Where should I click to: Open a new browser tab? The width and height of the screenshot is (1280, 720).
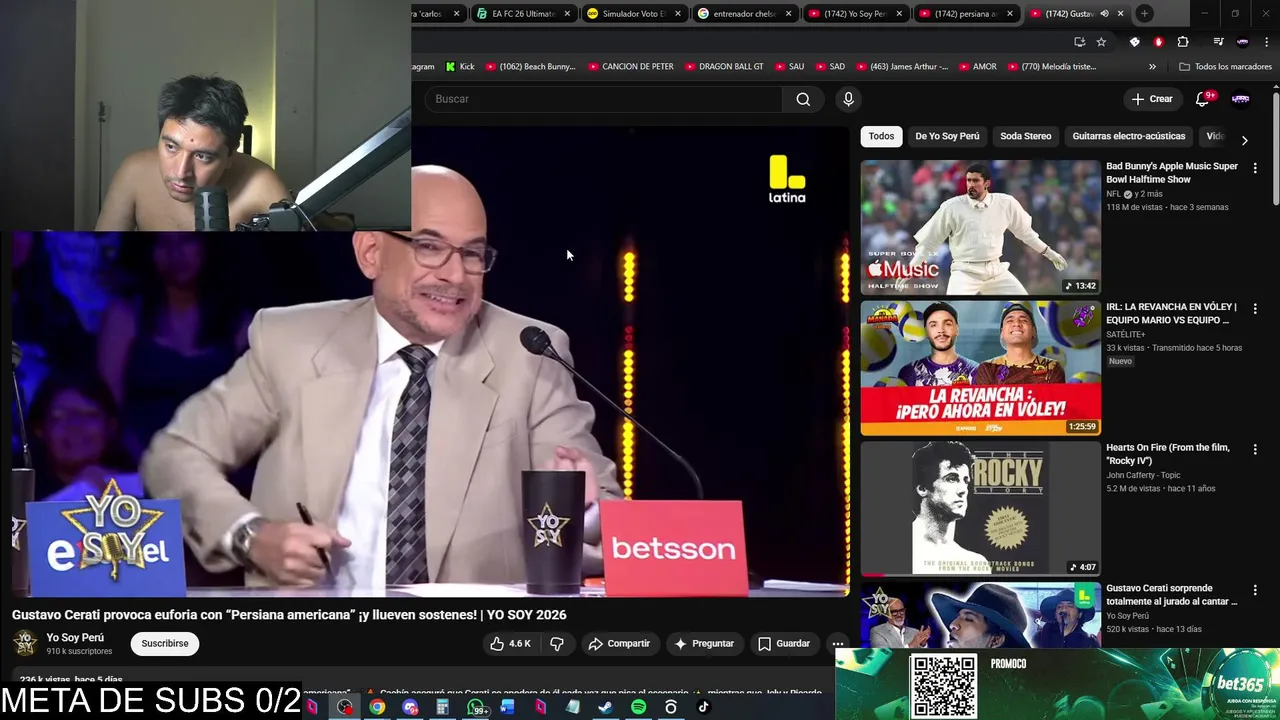coord(1145,13)
